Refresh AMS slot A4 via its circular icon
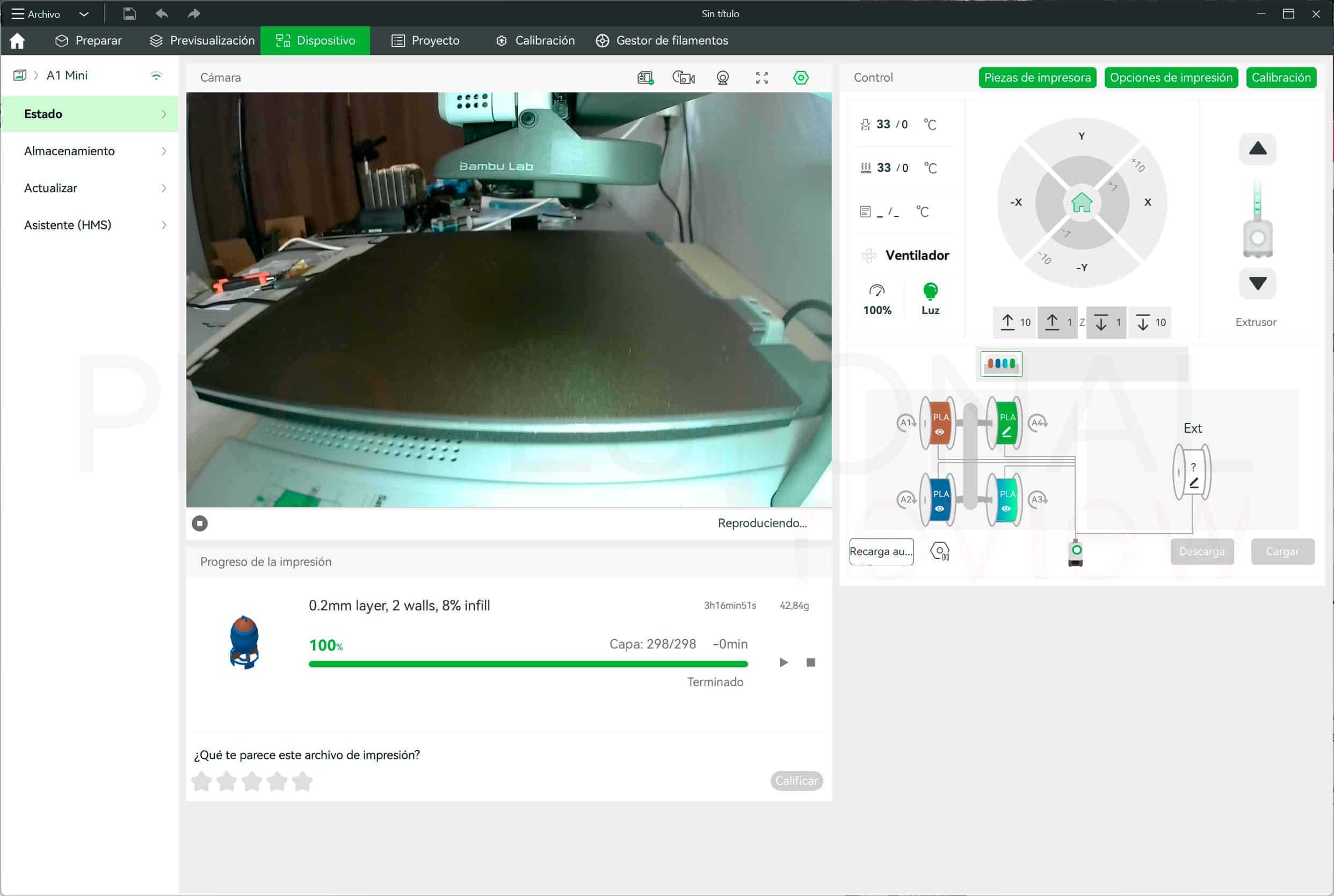 1038,423
